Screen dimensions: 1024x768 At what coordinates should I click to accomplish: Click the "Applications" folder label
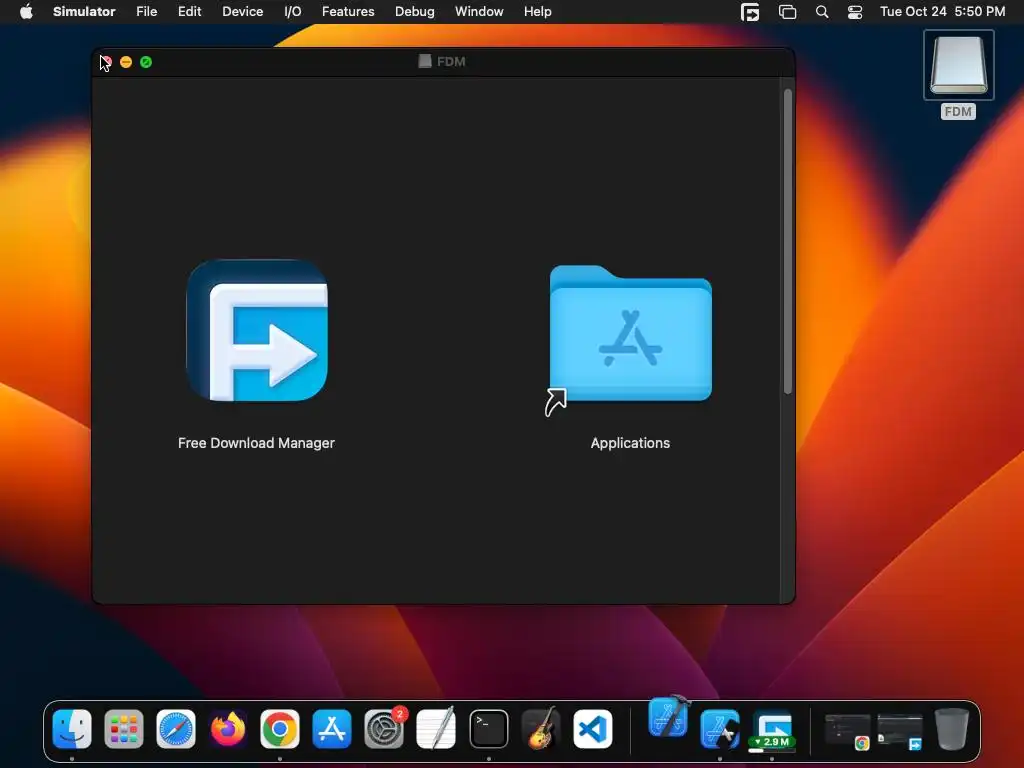pyautogui.click(x=630, y=443)
